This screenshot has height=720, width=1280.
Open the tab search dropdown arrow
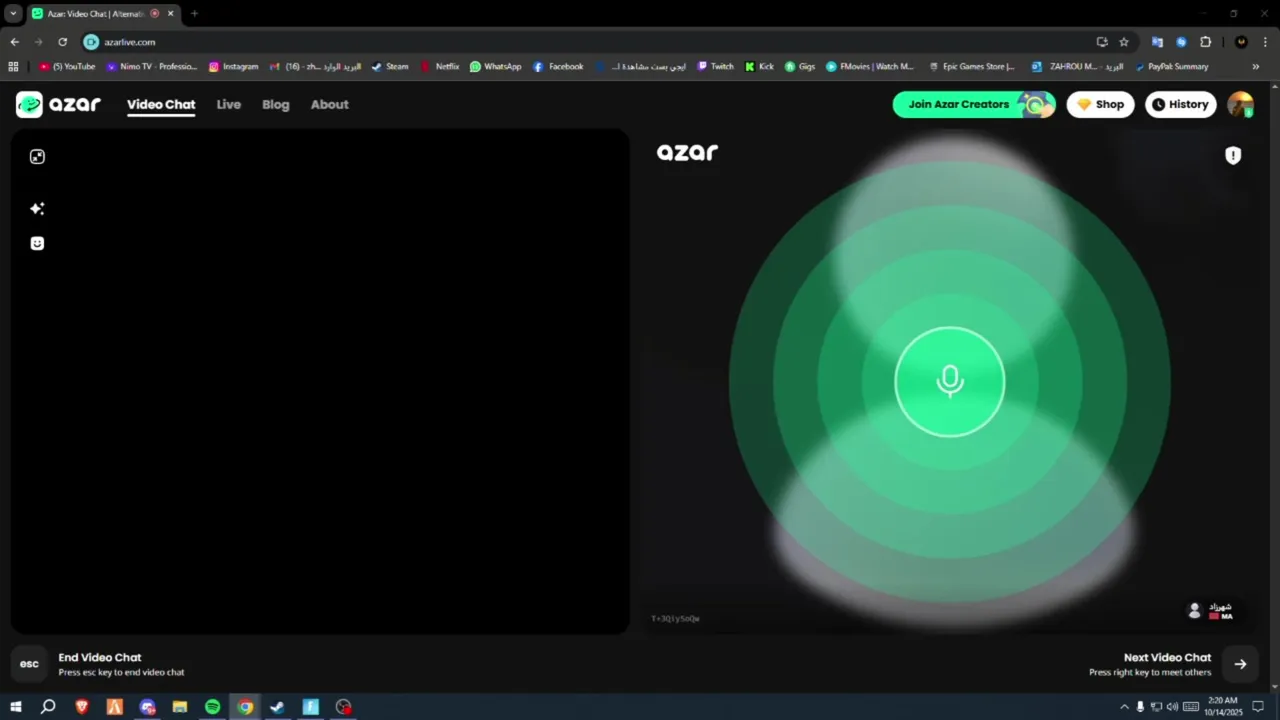click(13, 13)
